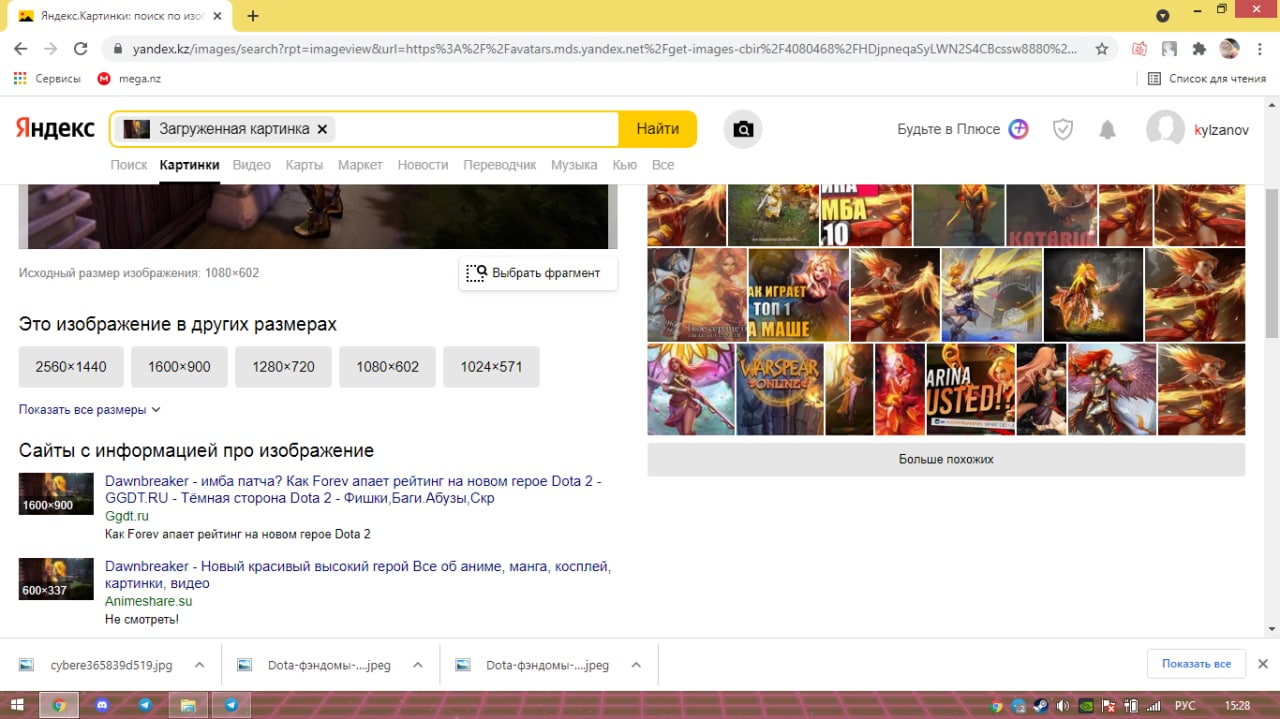Expand options for cybere365839d519.jpg download
This screenshot has width=1280, height=719.
[199, 664]
